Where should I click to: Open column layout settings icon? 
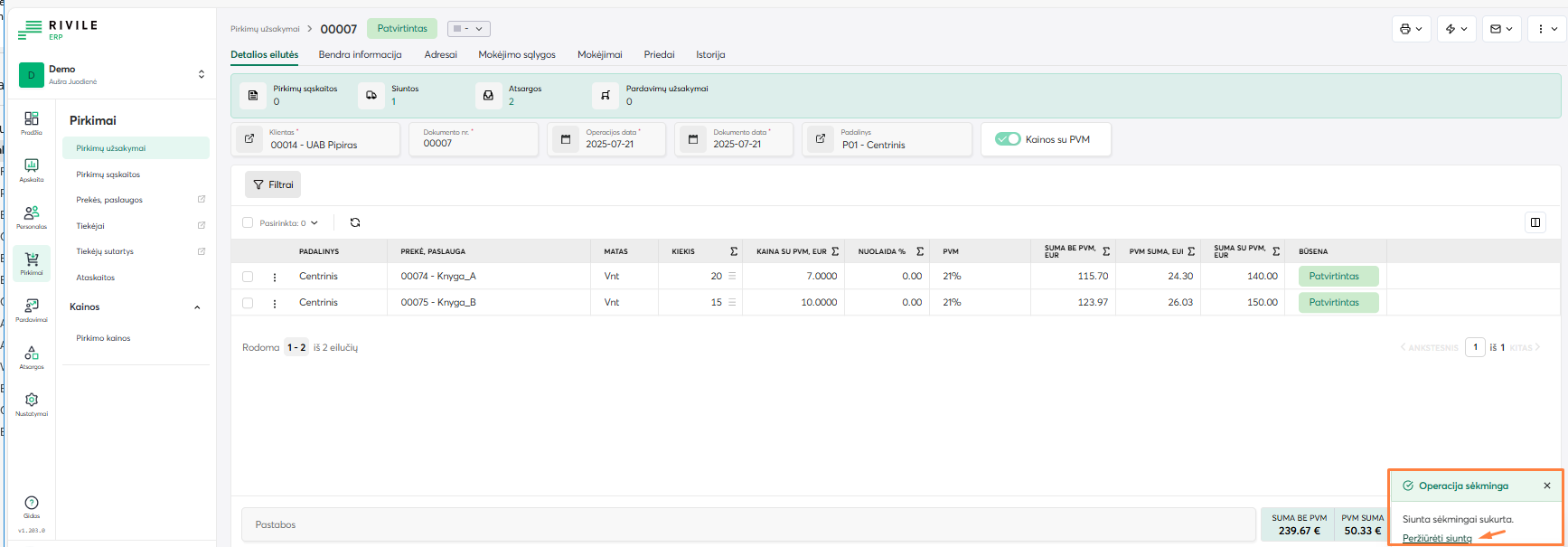[x=1535, y=222]
